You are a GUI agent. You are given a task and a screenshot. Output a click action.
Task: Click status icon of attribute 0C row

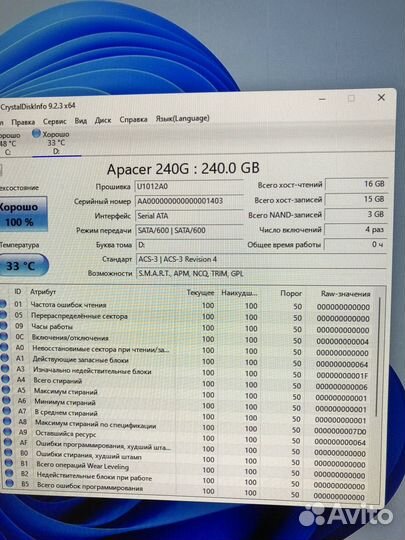pos(4,337)
